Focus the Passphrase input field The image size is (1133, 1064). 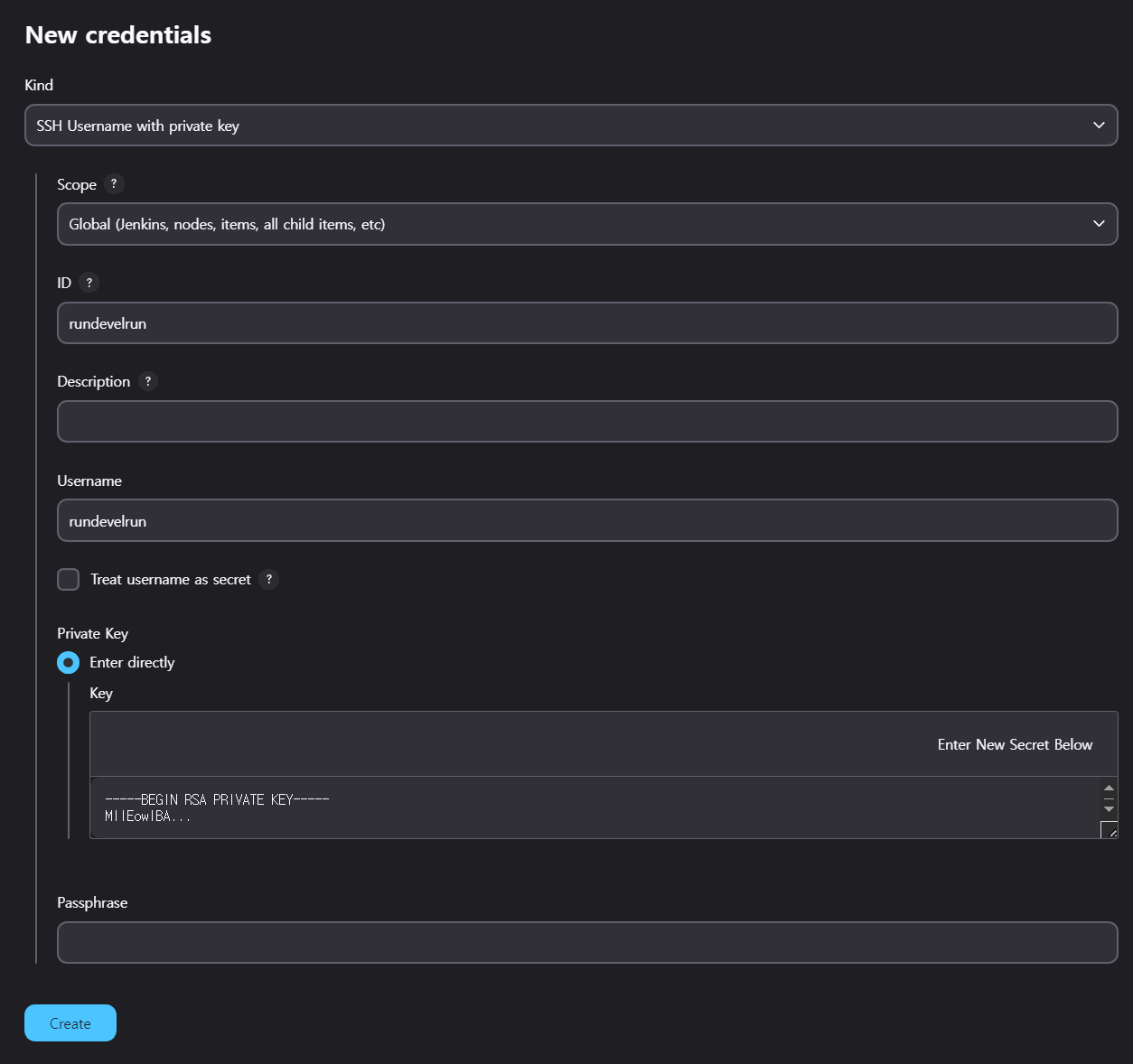coord(587,943)
